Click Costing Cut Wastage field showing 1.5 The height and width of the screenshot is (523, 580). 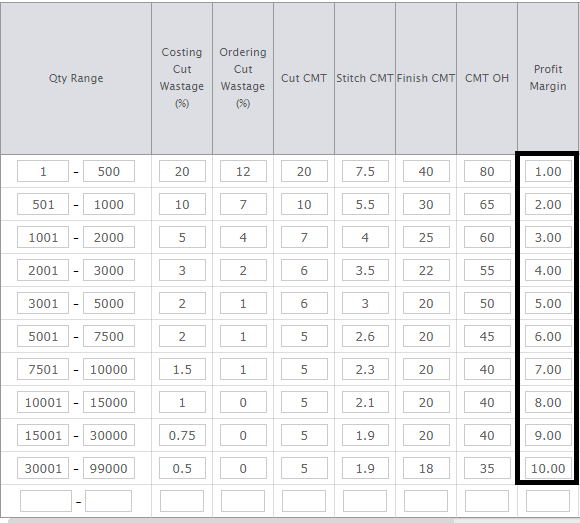[182, 369]
